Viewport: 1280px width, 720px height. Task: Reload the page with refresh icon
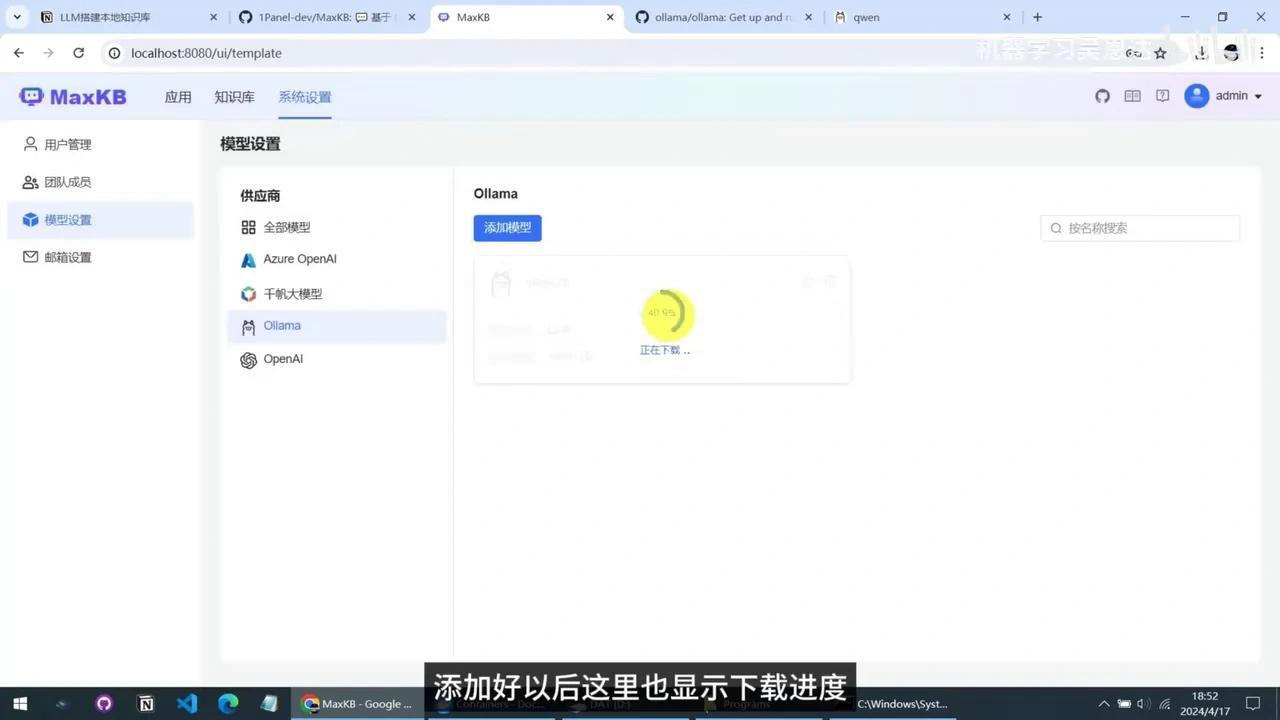click(x=79, y=53)
